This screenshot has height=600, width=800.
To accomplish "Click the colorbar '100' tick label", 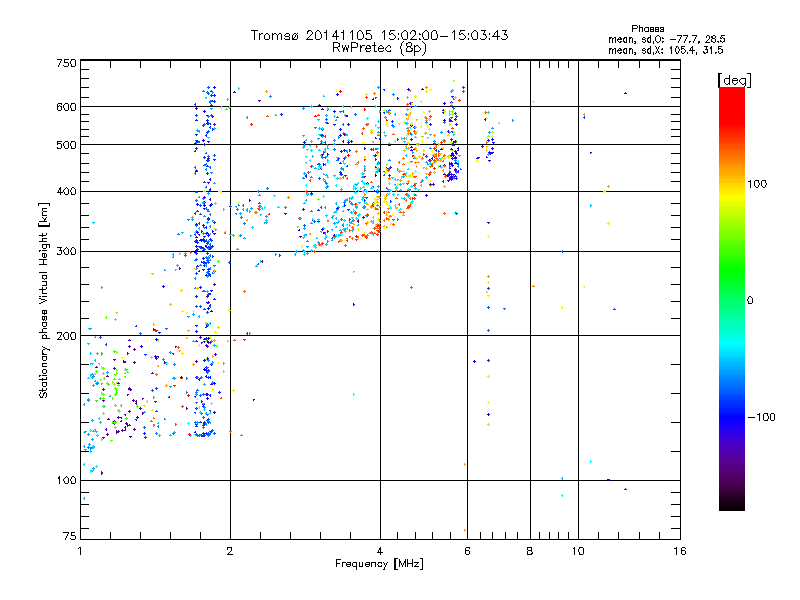I will pos(757,184).
